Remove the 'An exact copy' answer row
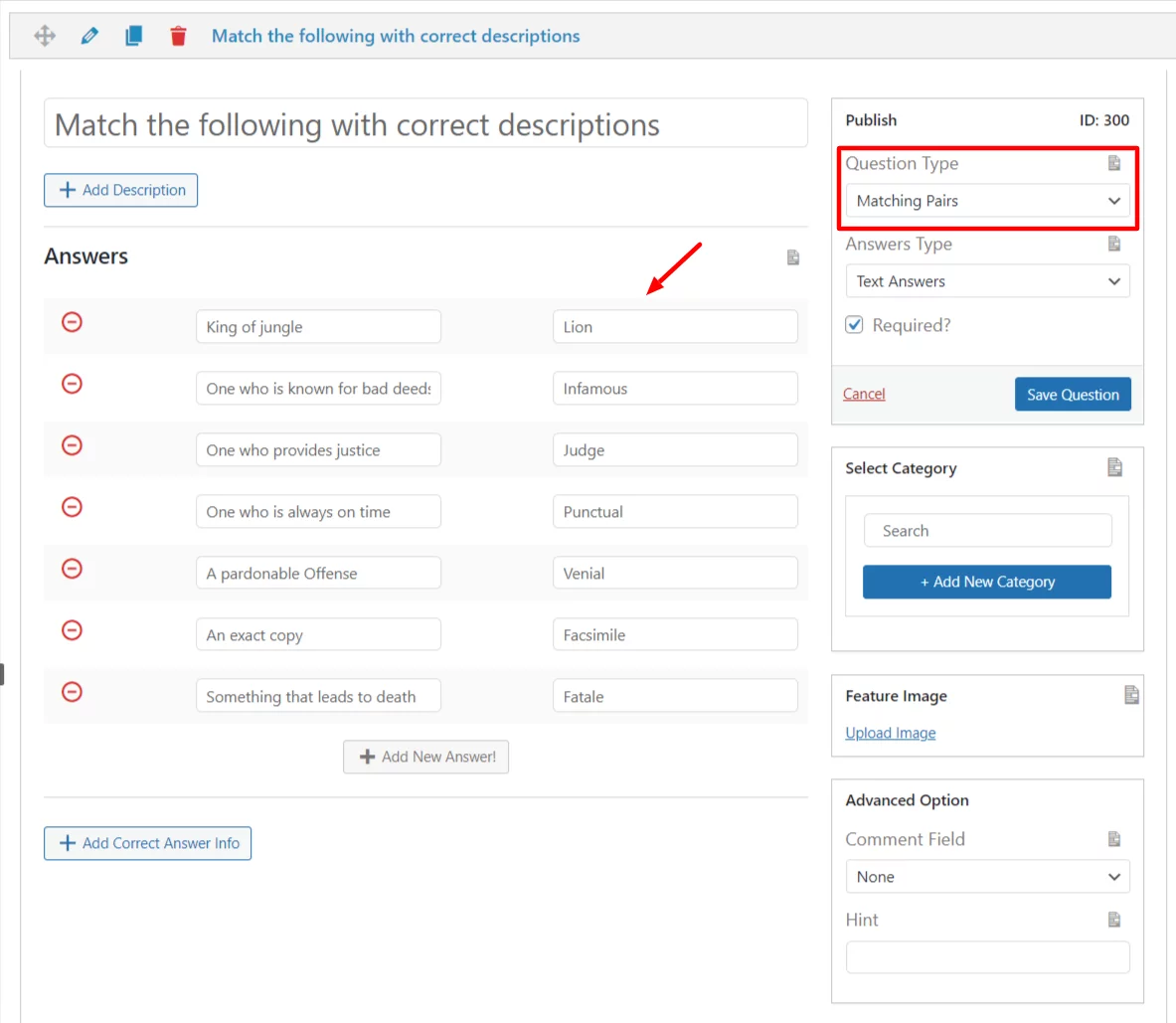Screen dimensions: 1176x1023 click(x=72, y=630)
